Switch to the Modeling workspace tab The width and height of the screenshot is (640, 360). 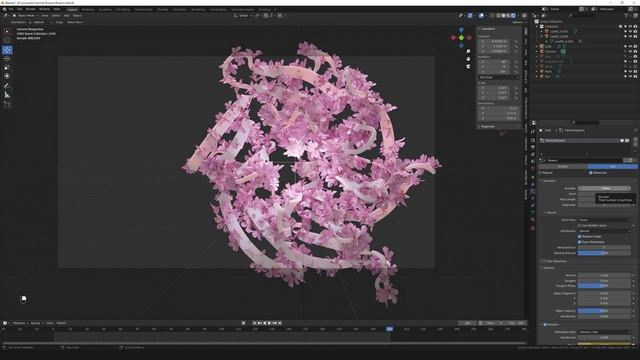tap(88, 9)
